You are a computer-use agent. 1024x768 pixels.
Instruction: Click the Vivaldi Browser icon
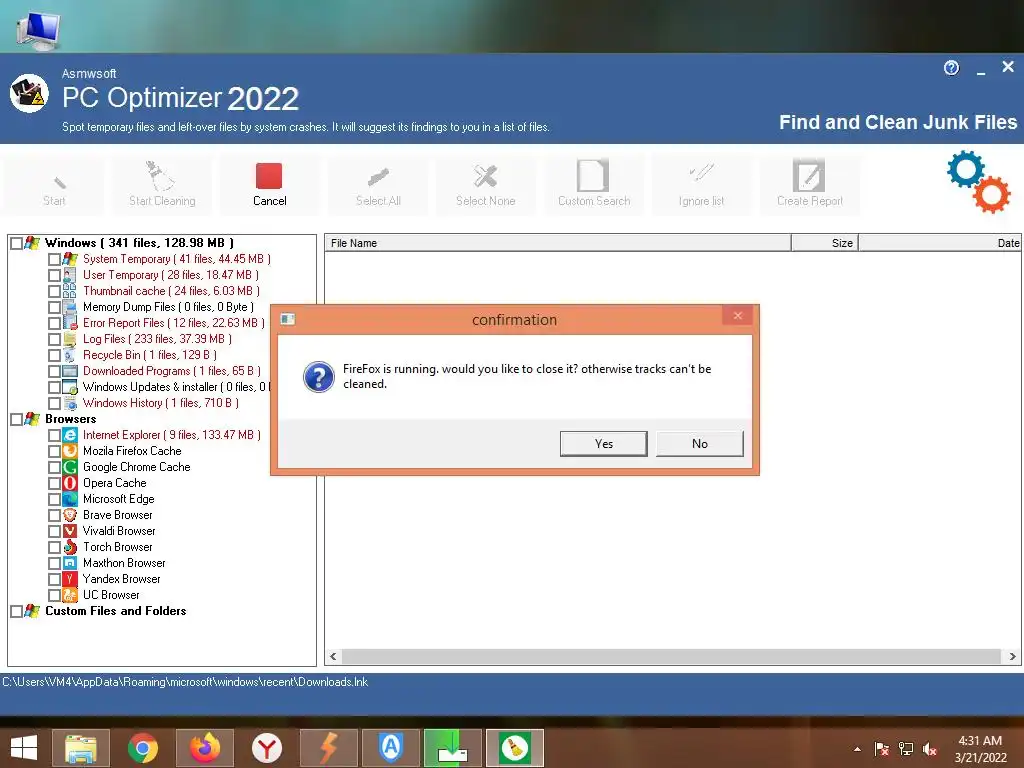(x=70, y=531)
